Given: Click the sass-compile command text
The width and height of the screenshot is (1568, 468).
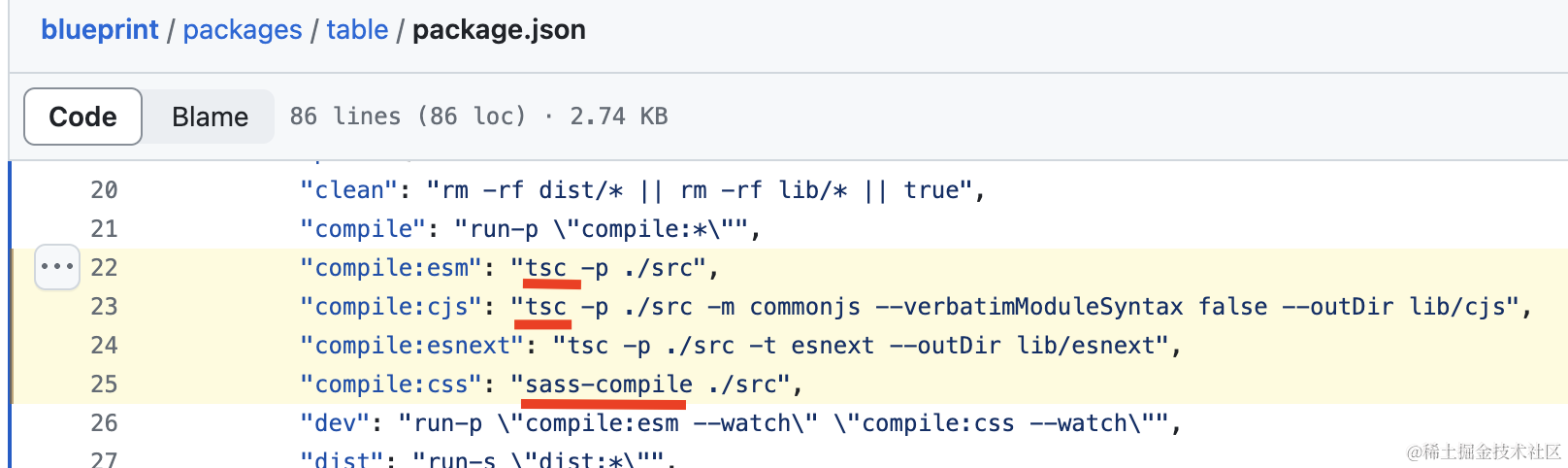Looking at the screenshot, I should click(608, 384).
